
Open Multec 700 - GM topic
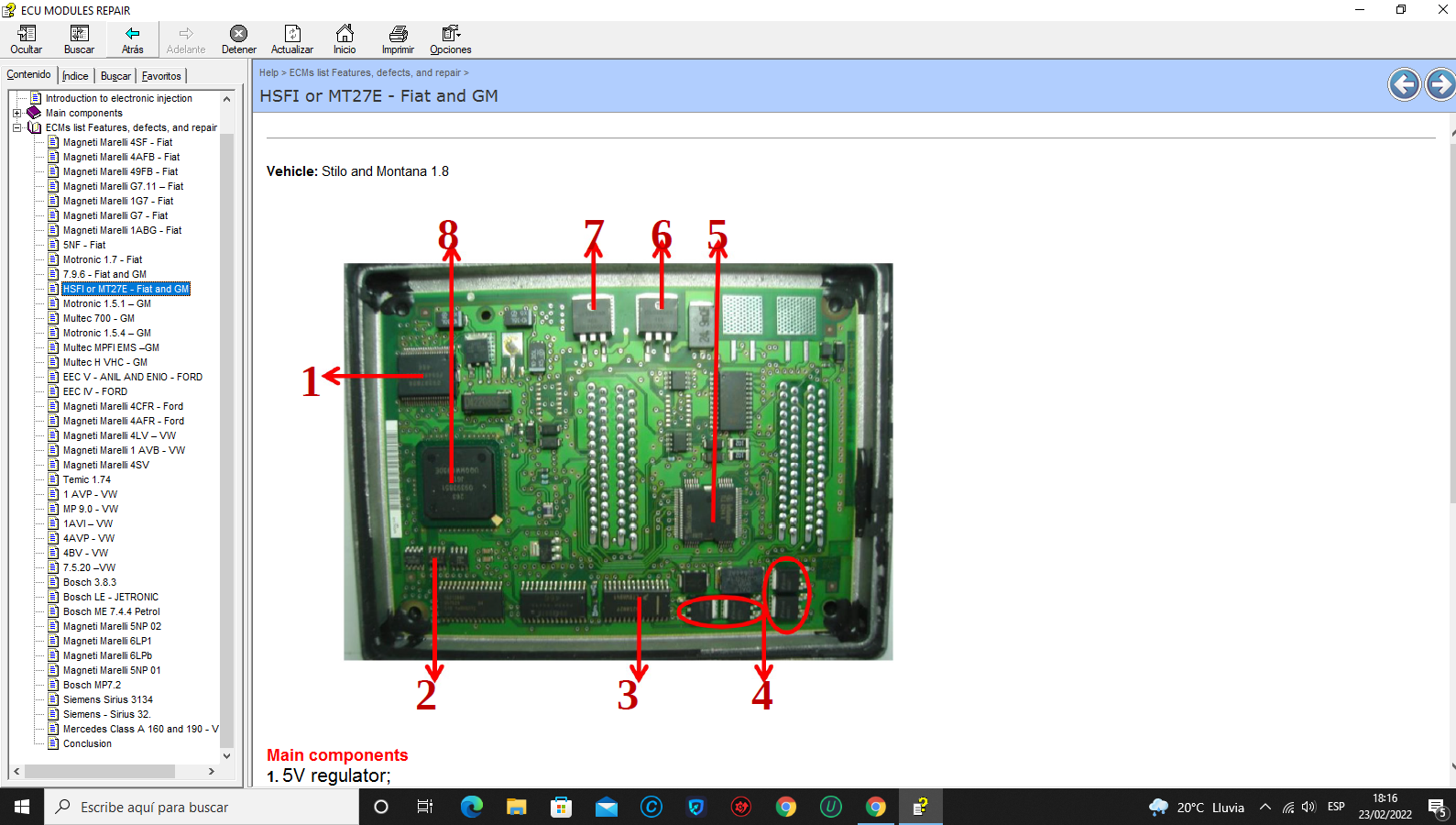click(x=99, y=318)
